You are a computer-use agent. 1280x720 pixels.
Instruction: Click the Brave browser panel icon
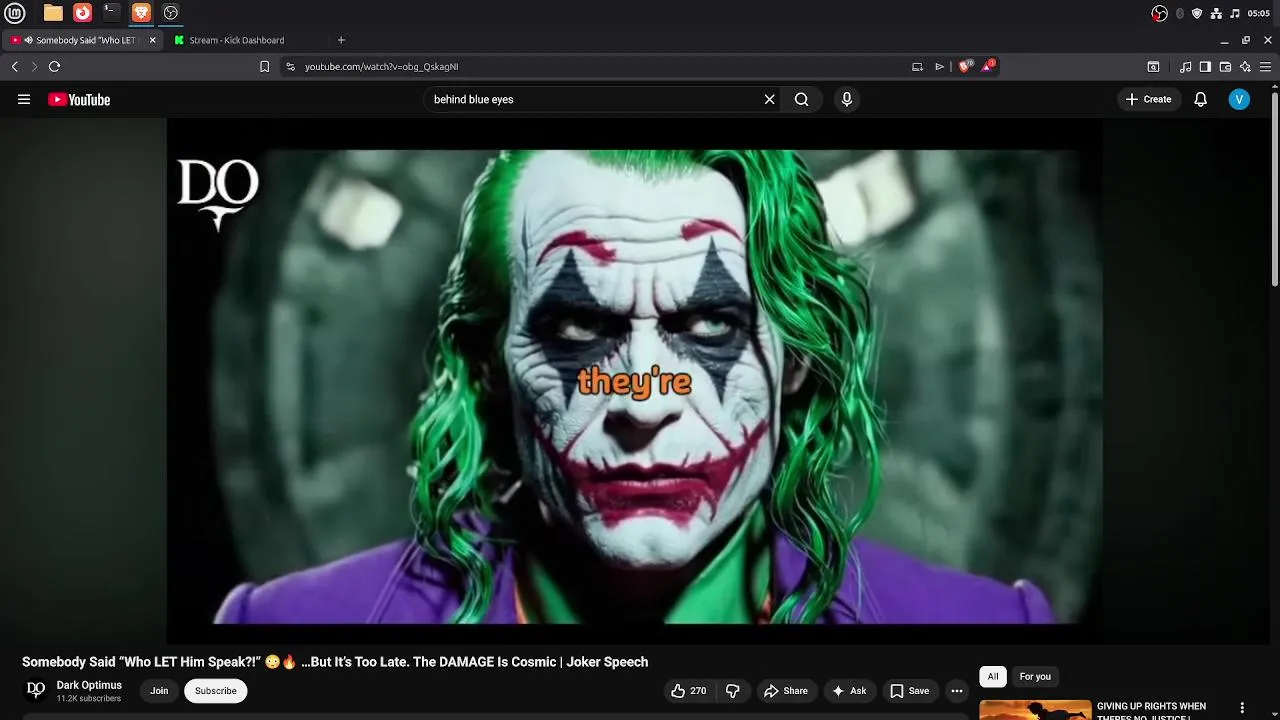tap(141, 13)
